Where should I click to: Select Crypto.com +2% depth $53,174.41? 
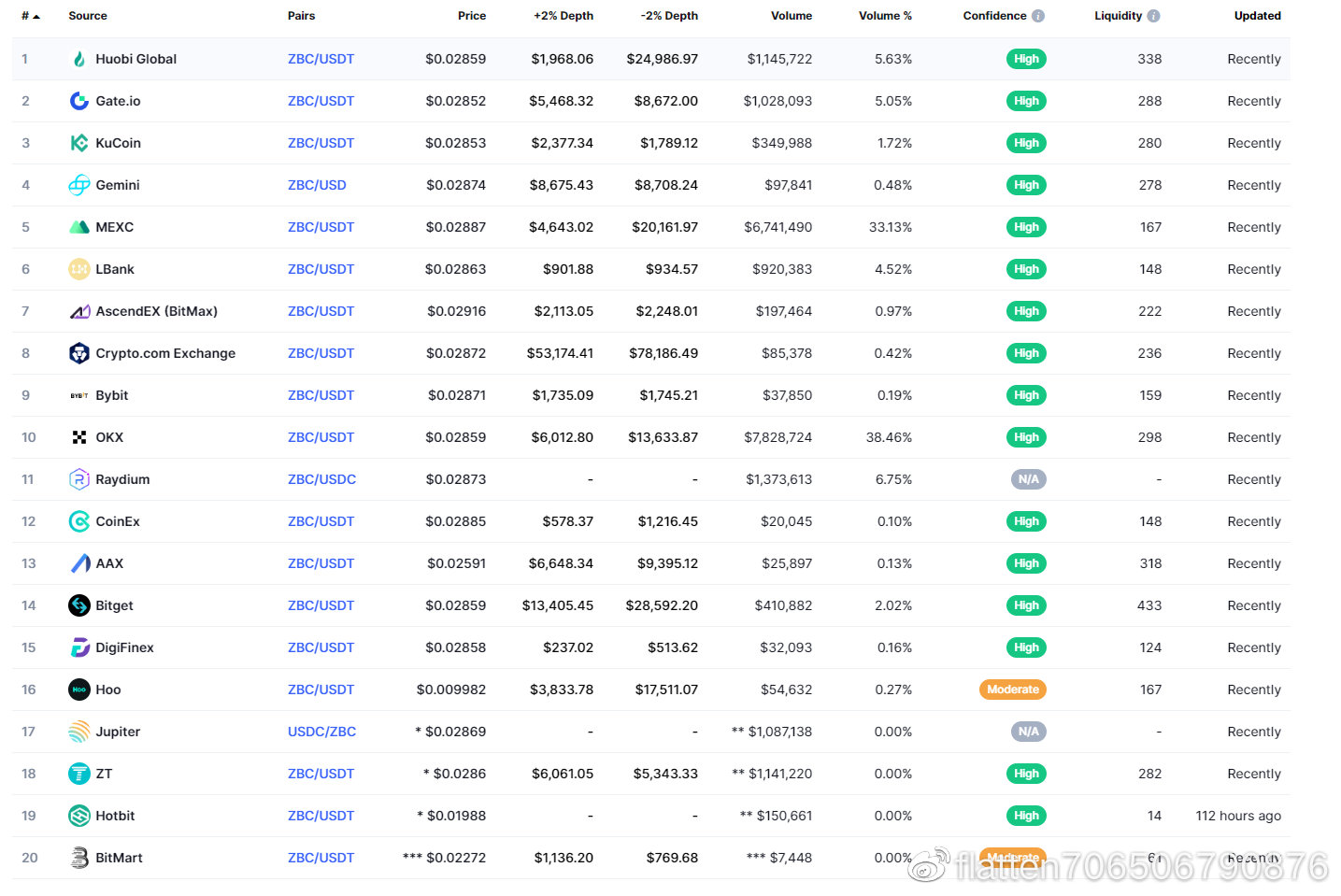pyautogui.click(x=560, y=353)
